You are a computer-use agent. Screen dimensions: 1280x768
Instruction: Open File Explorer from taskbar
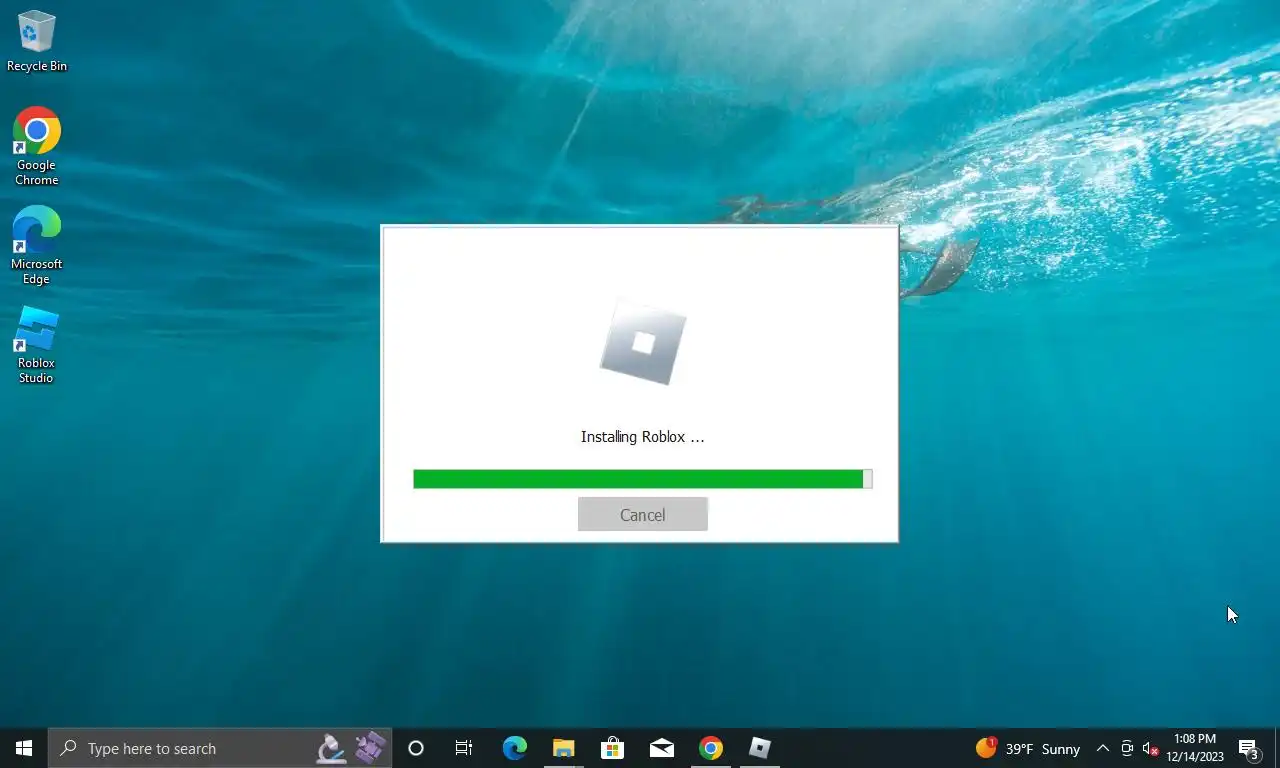tap(563, 748)
